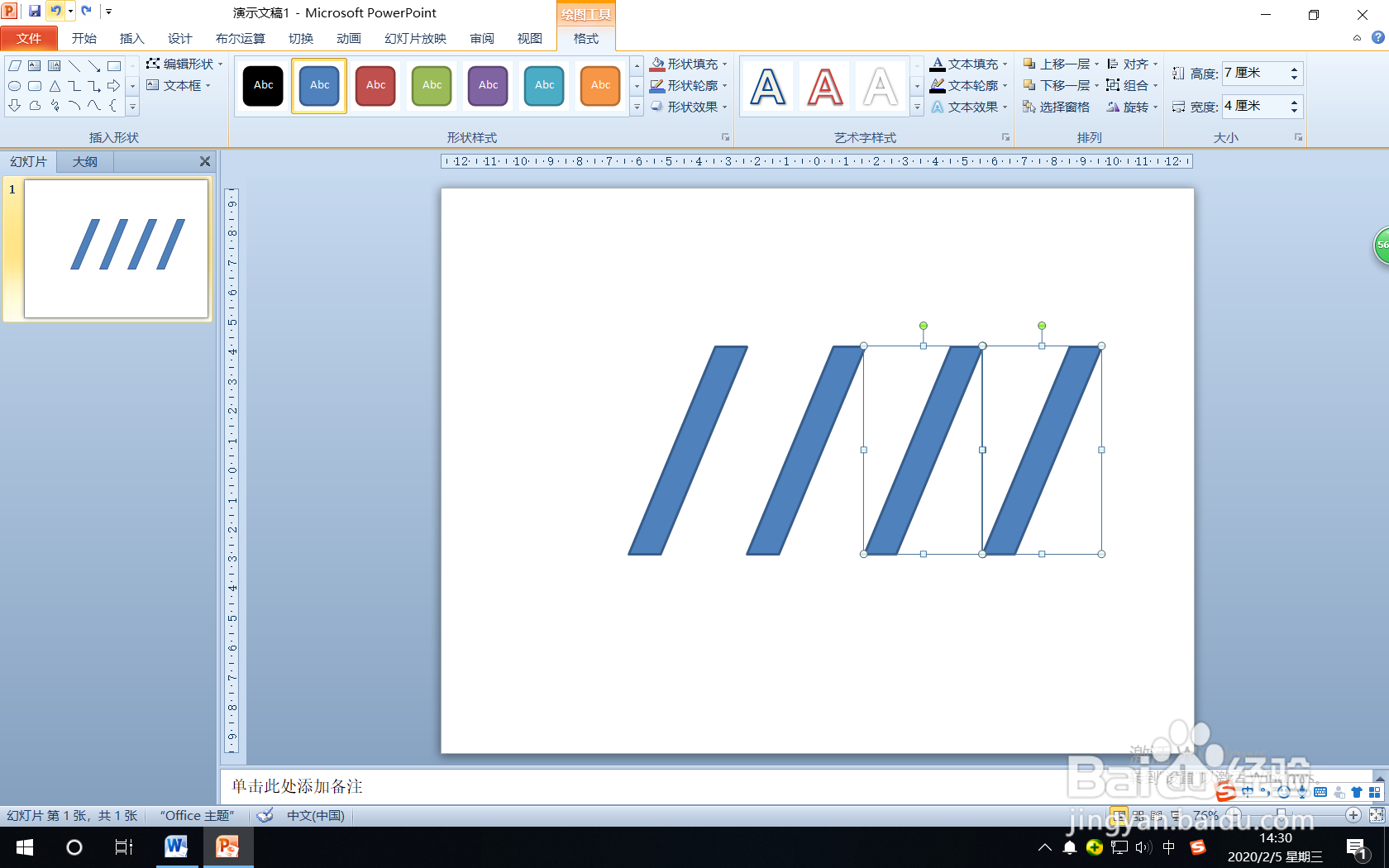The width and height of the screenshot is (1389, 868).
Task: Select the left brace shape tool
Action: [x=113, y=106]
